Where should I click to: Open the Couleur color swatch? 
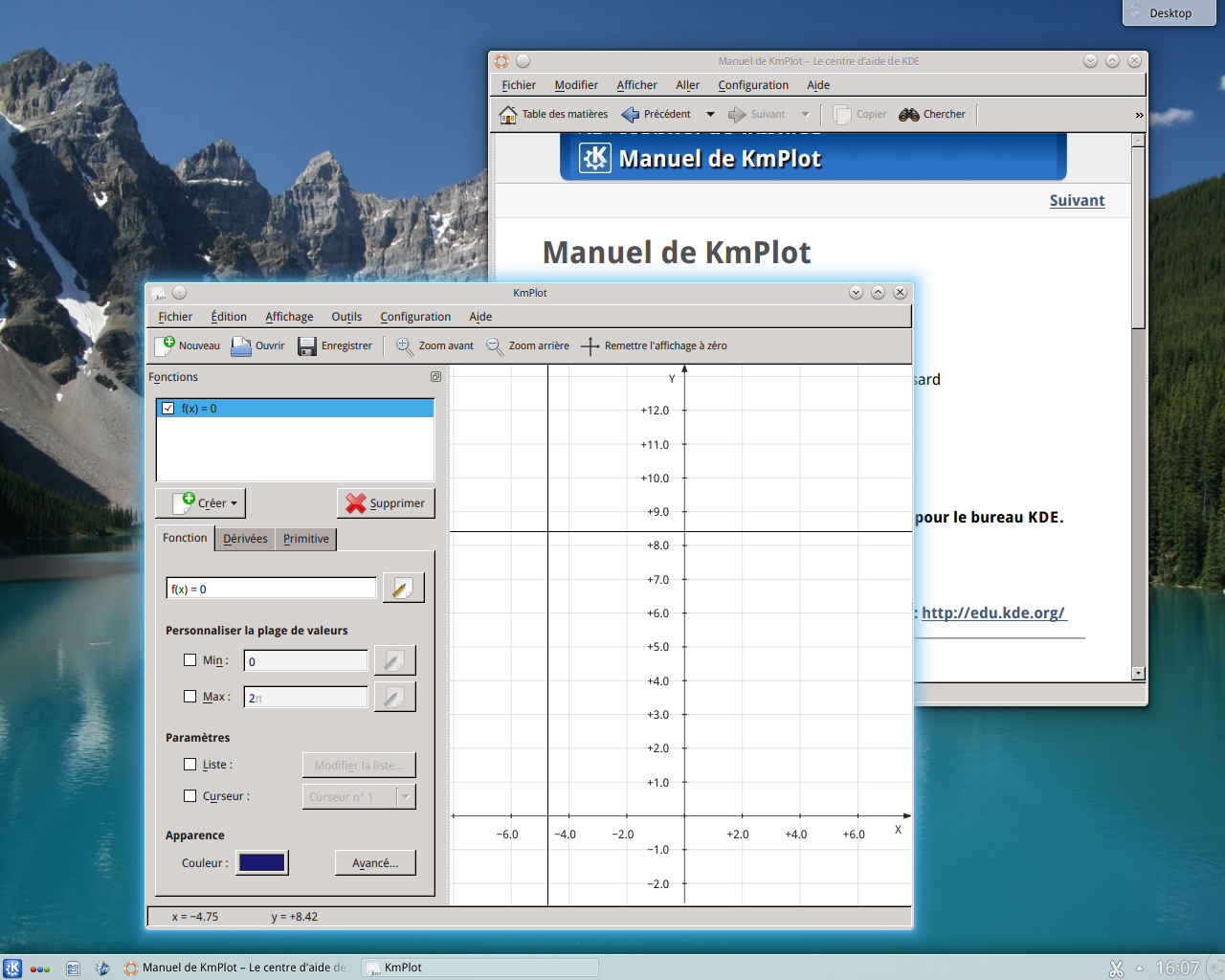(x=262, y=862)
